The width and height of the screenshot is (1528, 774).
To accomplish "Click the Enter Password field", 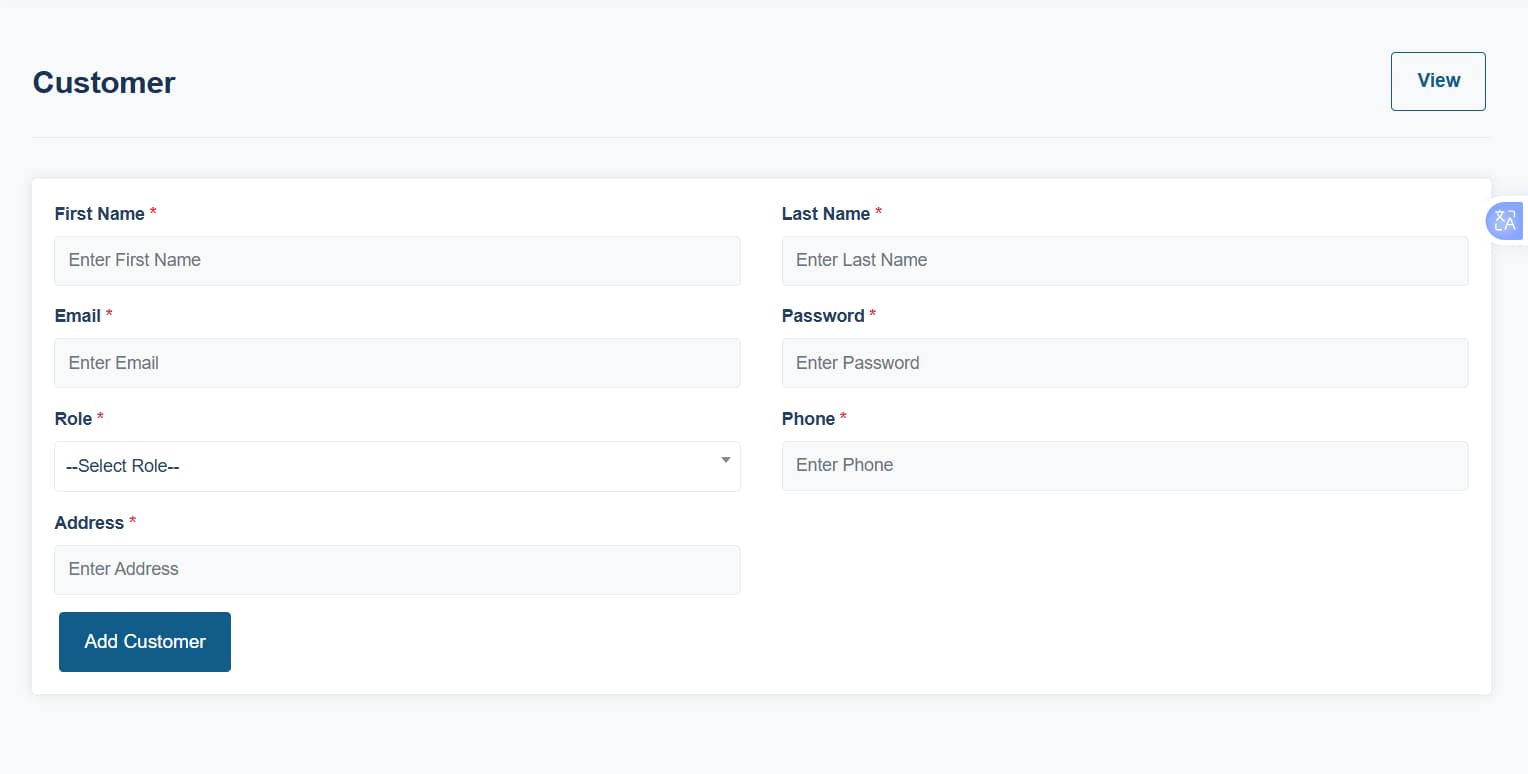I will (1125, 363).
